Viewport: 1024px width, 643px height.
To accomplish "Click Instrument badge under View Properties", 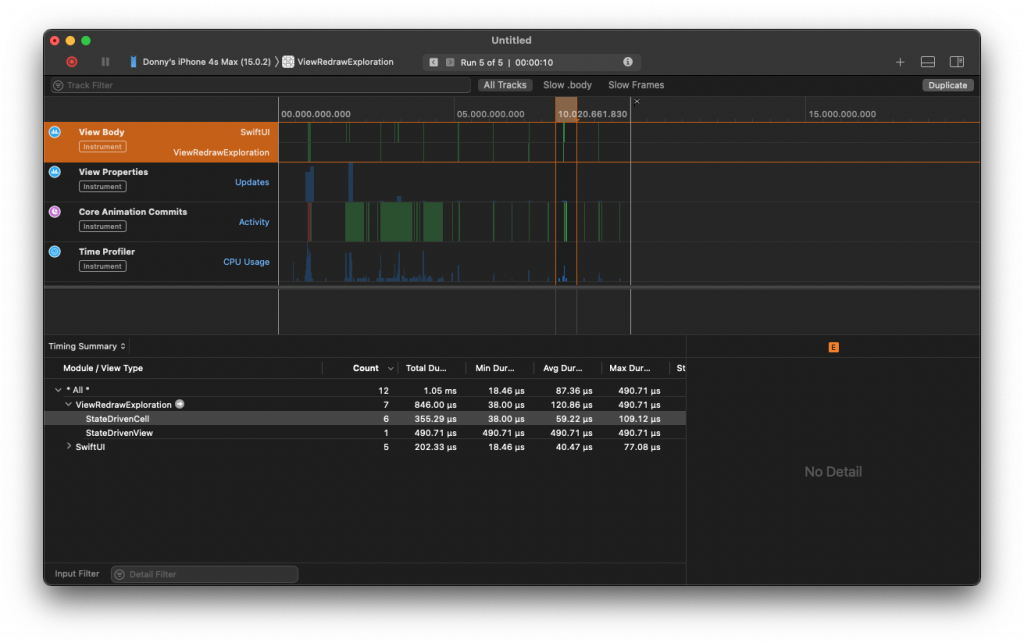I will pos(103,187).
